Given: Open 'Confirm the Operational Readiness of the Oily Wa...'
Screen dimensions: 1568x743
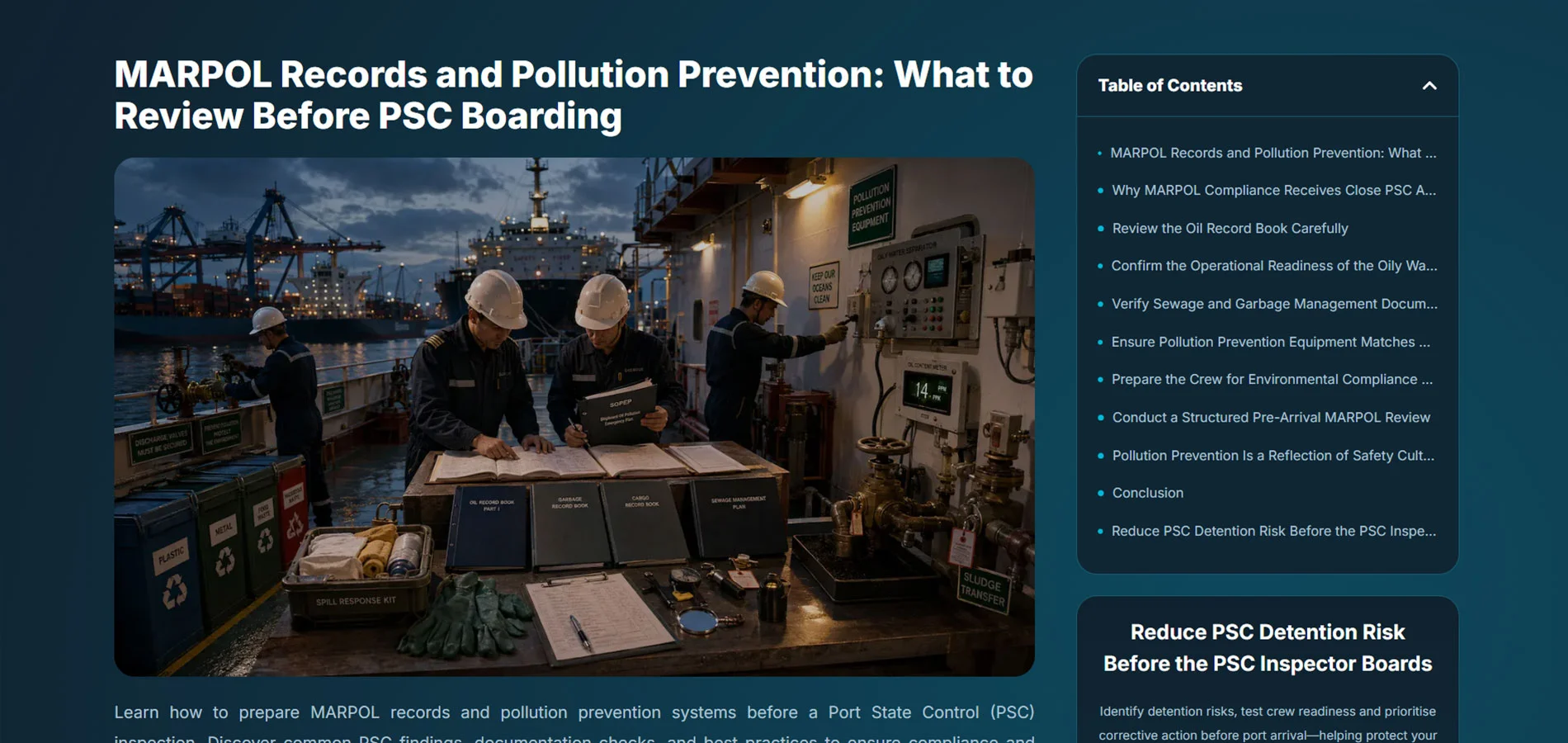Looking at the screenshot, I should (x=1274, y=266).
